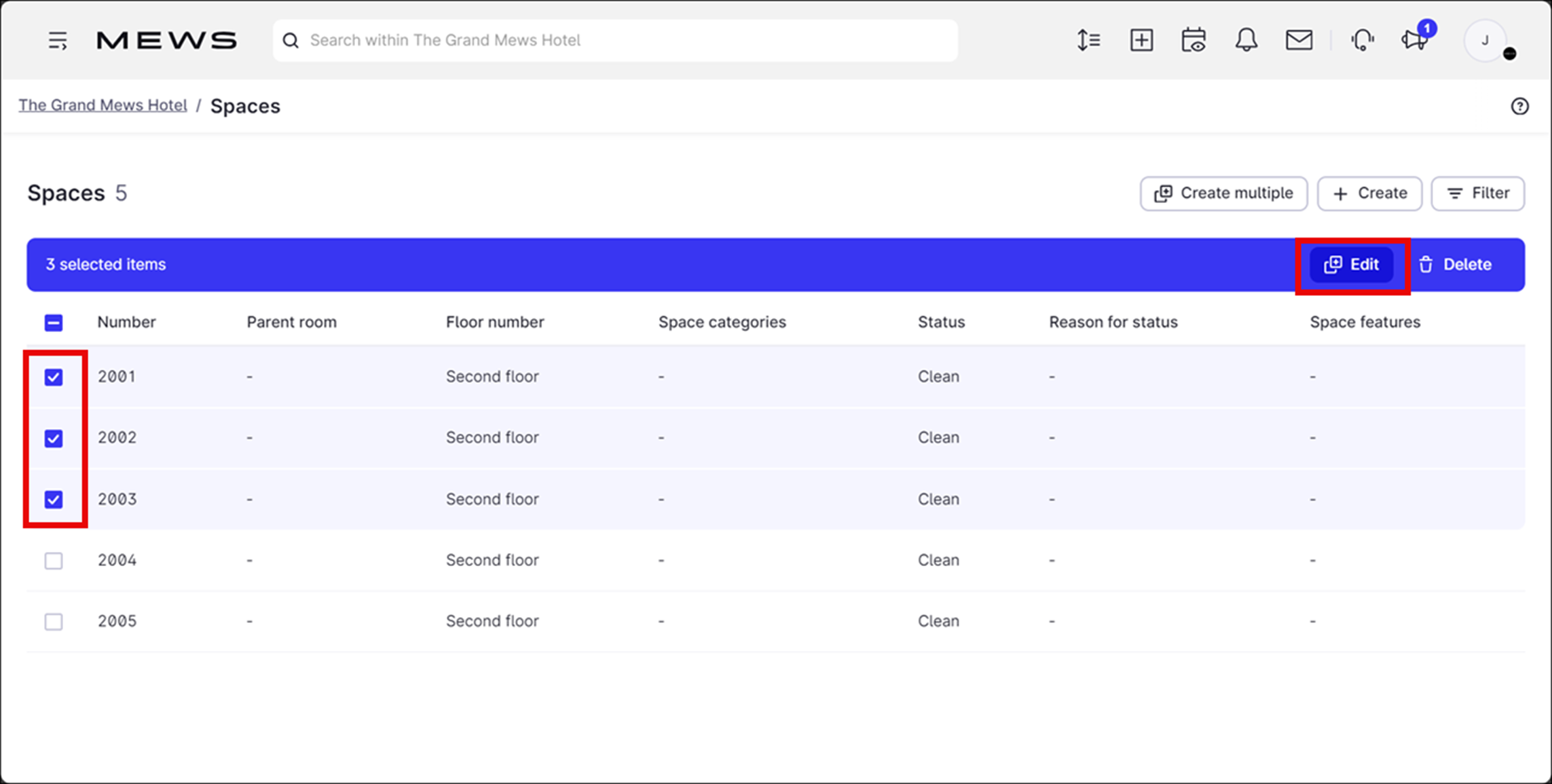The image size is (1552, 784).
Task: Select space 2004 checkbox
Action: [54, 560]
